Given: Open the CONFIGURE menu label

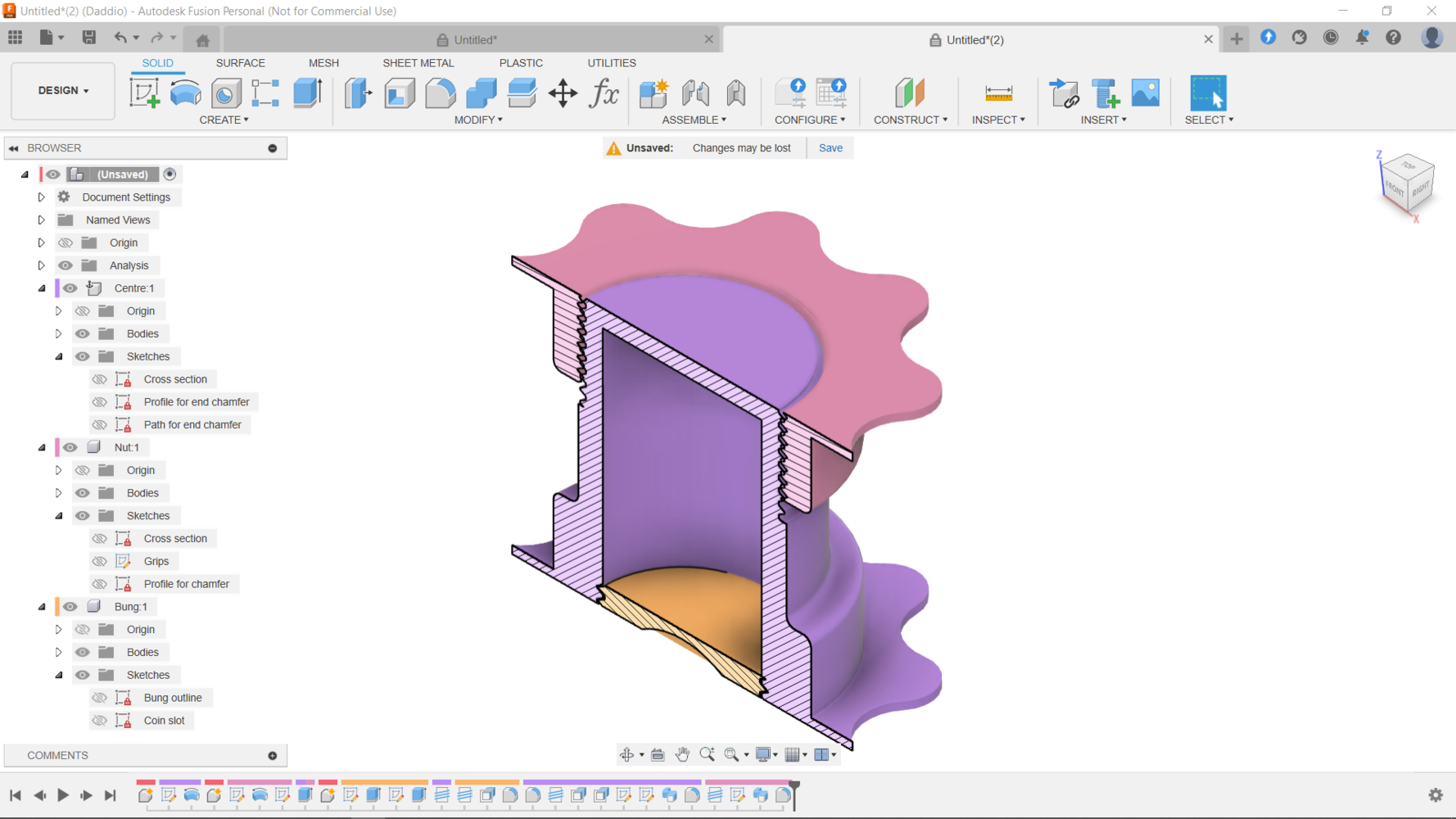Looking at the screenshot, I should click(x=810, y=120).
